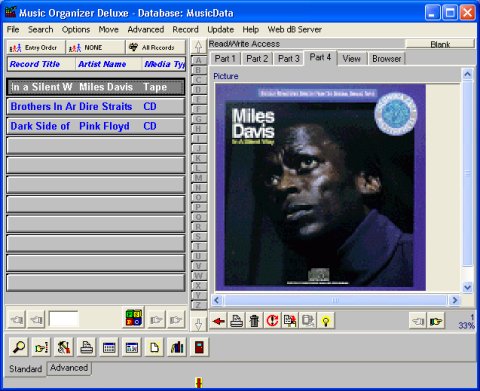The image size is (480, 391).
Task: Click the up arrow above alphabet index
Action: pos(198,47)
